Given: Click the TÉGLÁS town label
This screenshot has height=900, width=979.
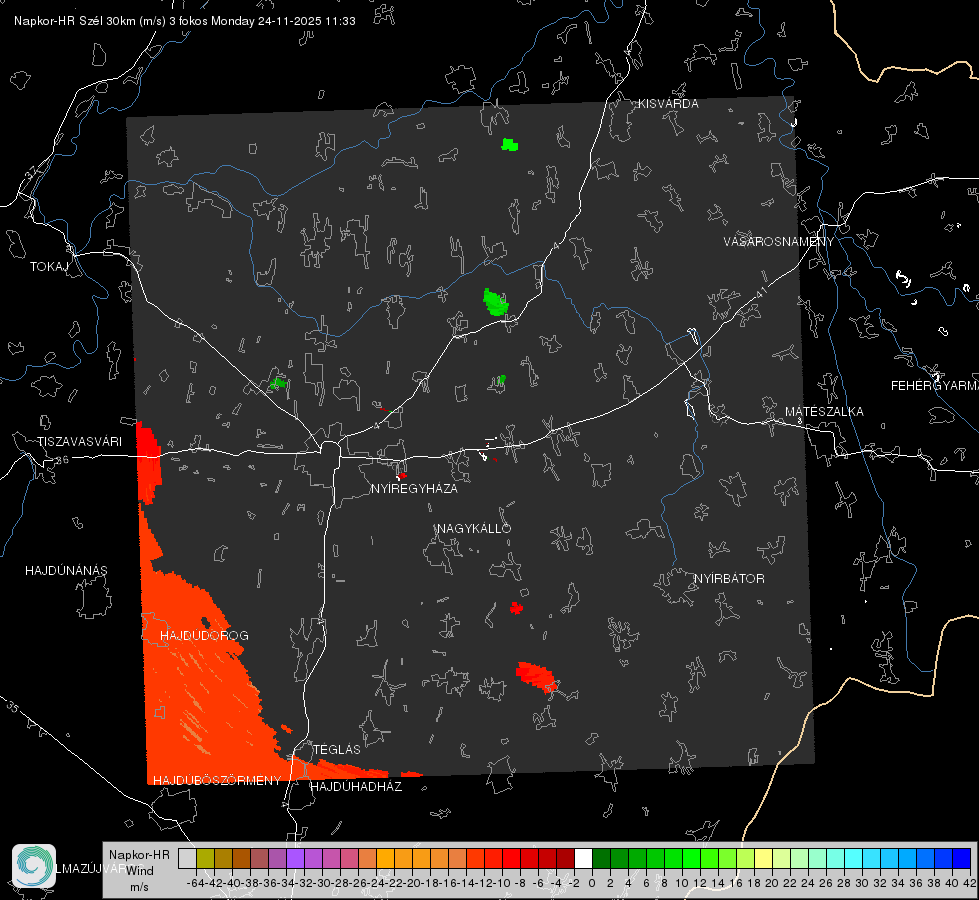Looking at the screenshot, I should tap(337, 749).
